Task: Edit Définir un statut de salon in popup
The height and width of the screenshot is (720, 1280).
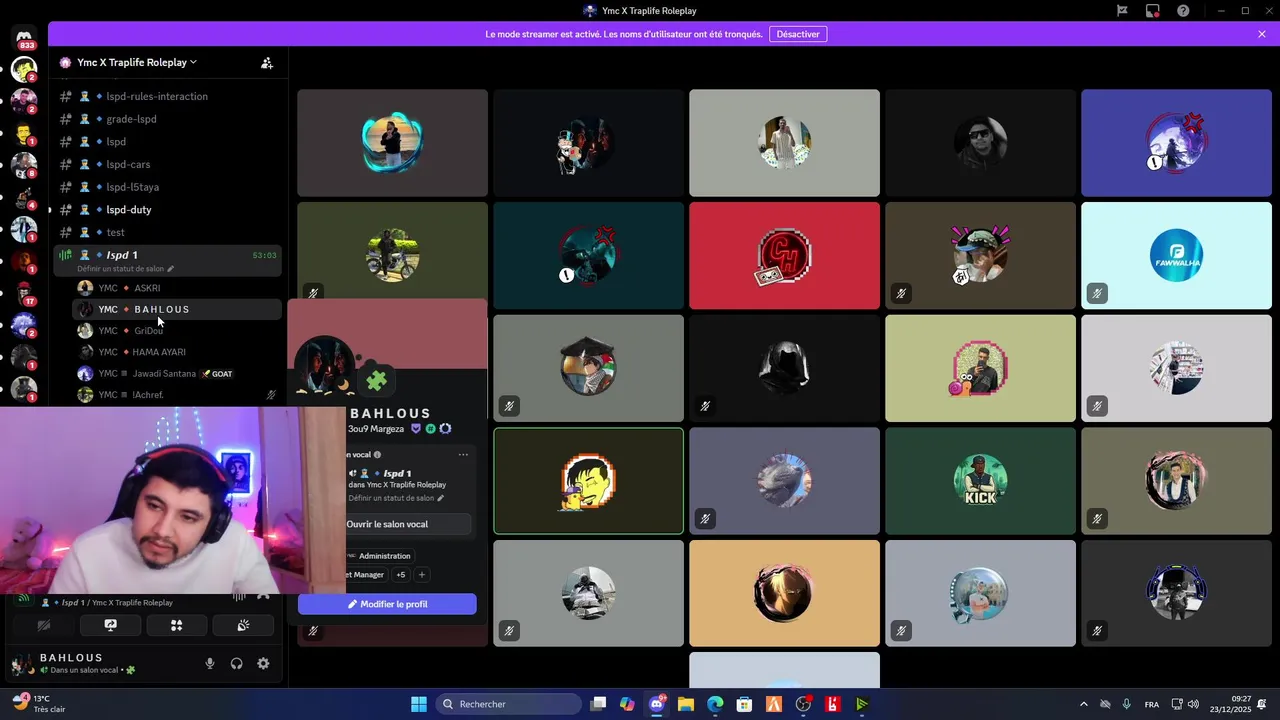Action: 396,498
